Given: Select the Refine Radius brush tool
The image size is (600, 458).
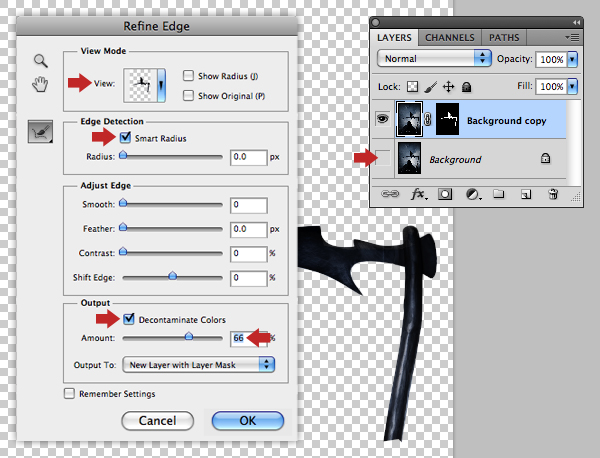Looking at the screenshot, I should (x=40, y=132).
